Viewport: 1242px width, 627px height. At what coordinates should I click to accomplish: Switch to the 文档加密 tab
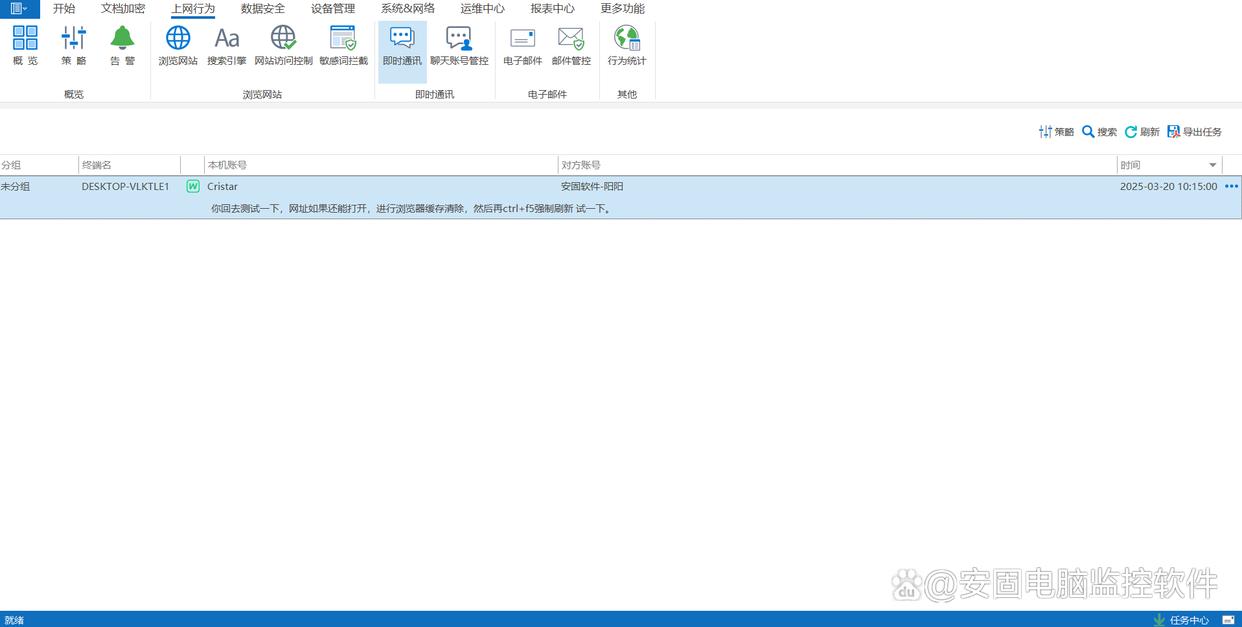(x=123, y=9)
